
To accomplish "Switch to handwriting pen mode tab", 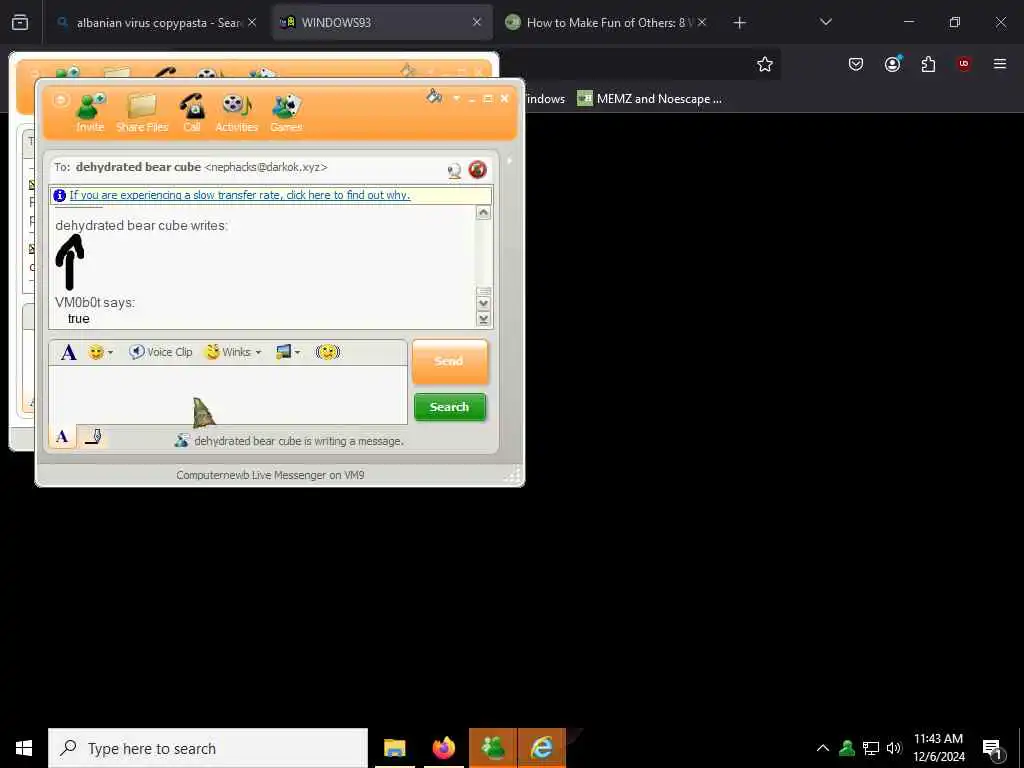I will pos(93,437).
